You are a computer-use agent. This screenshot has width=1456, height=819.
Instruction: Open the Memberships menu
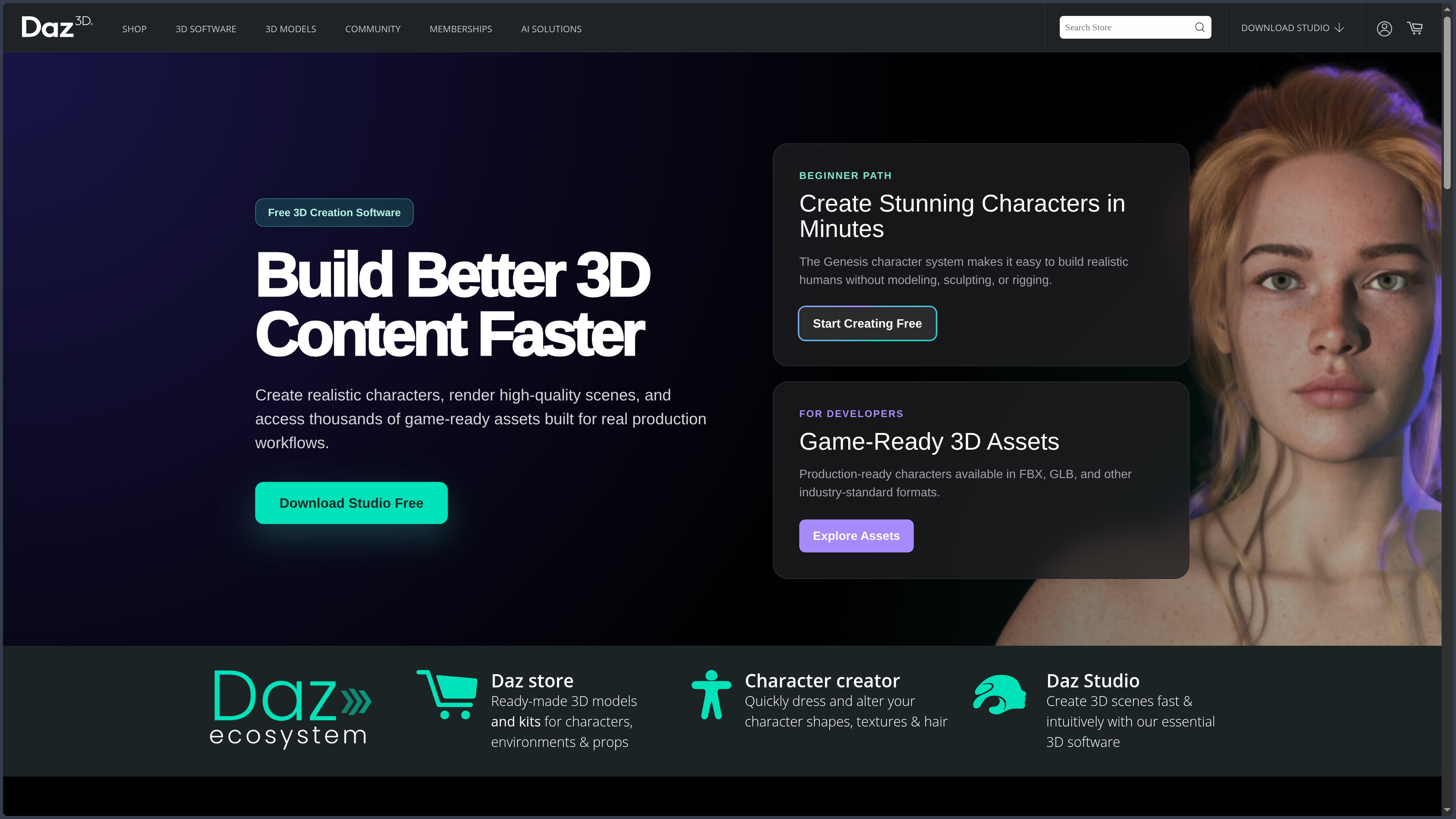click(x=461, y=29)
